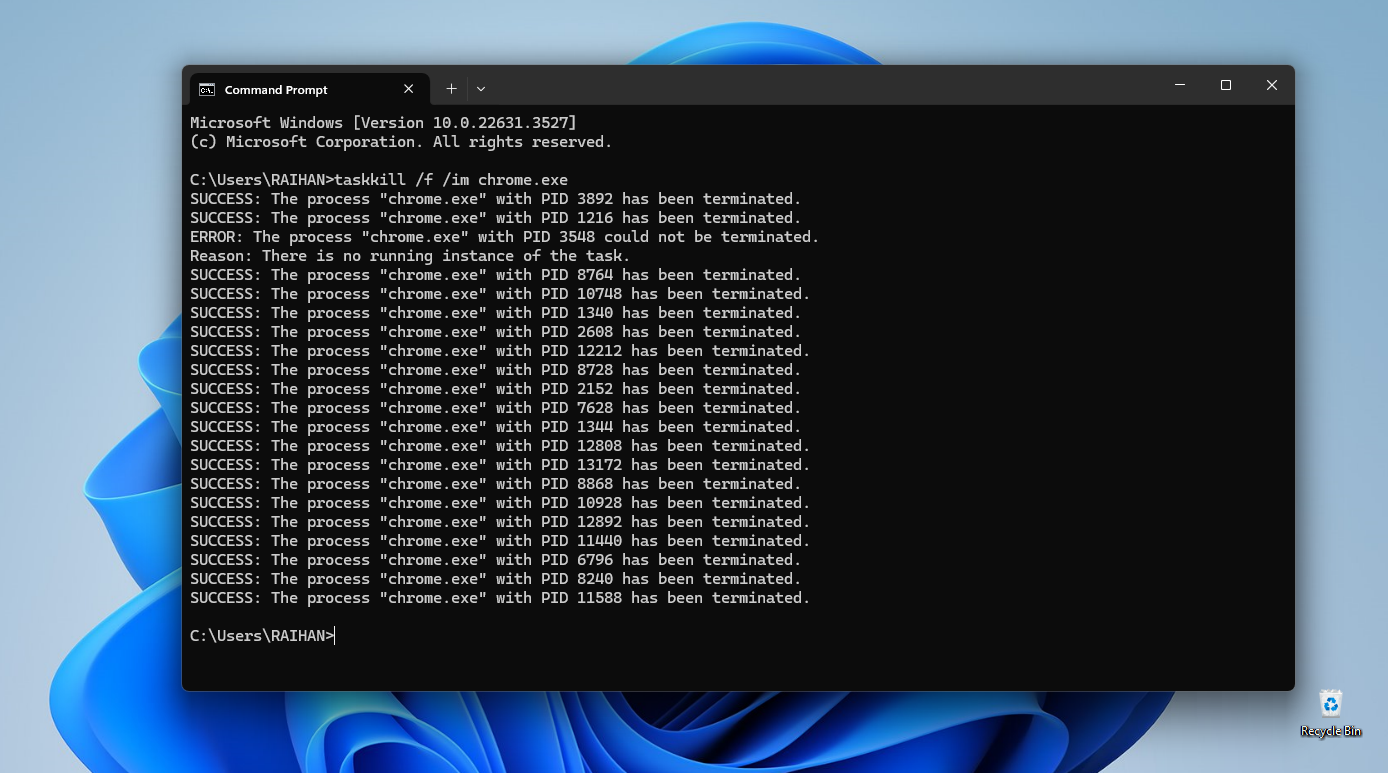Click the 'Reason: There is no running instance' line
Viewport: 1388px width, 773px height.
[x=410, y=256]
